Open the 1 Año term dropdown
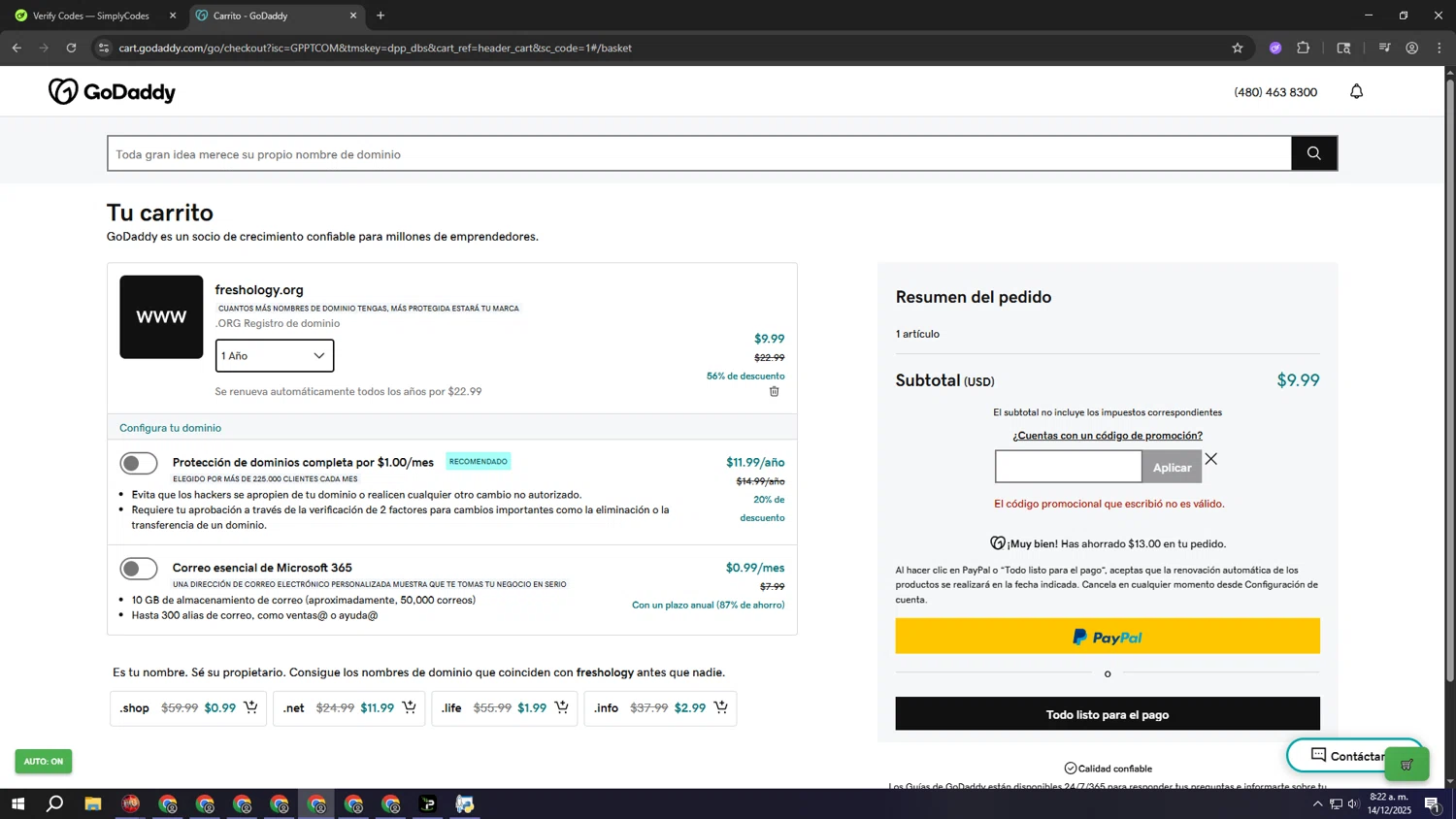 (x=275, y=356)
